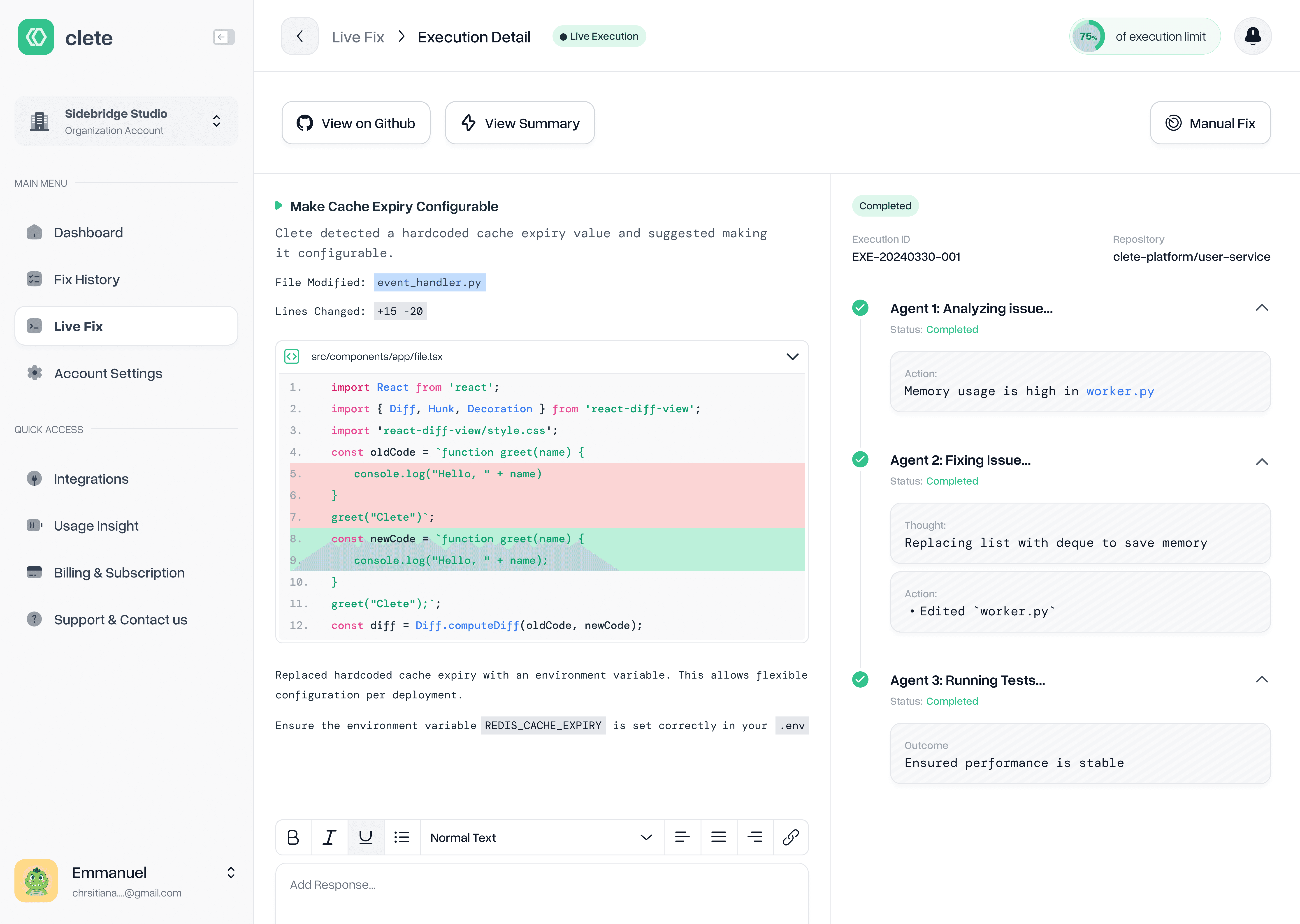Click the Manual Fix button
This screenshot has width=1300, height=924.
[x=1210, y=123]
